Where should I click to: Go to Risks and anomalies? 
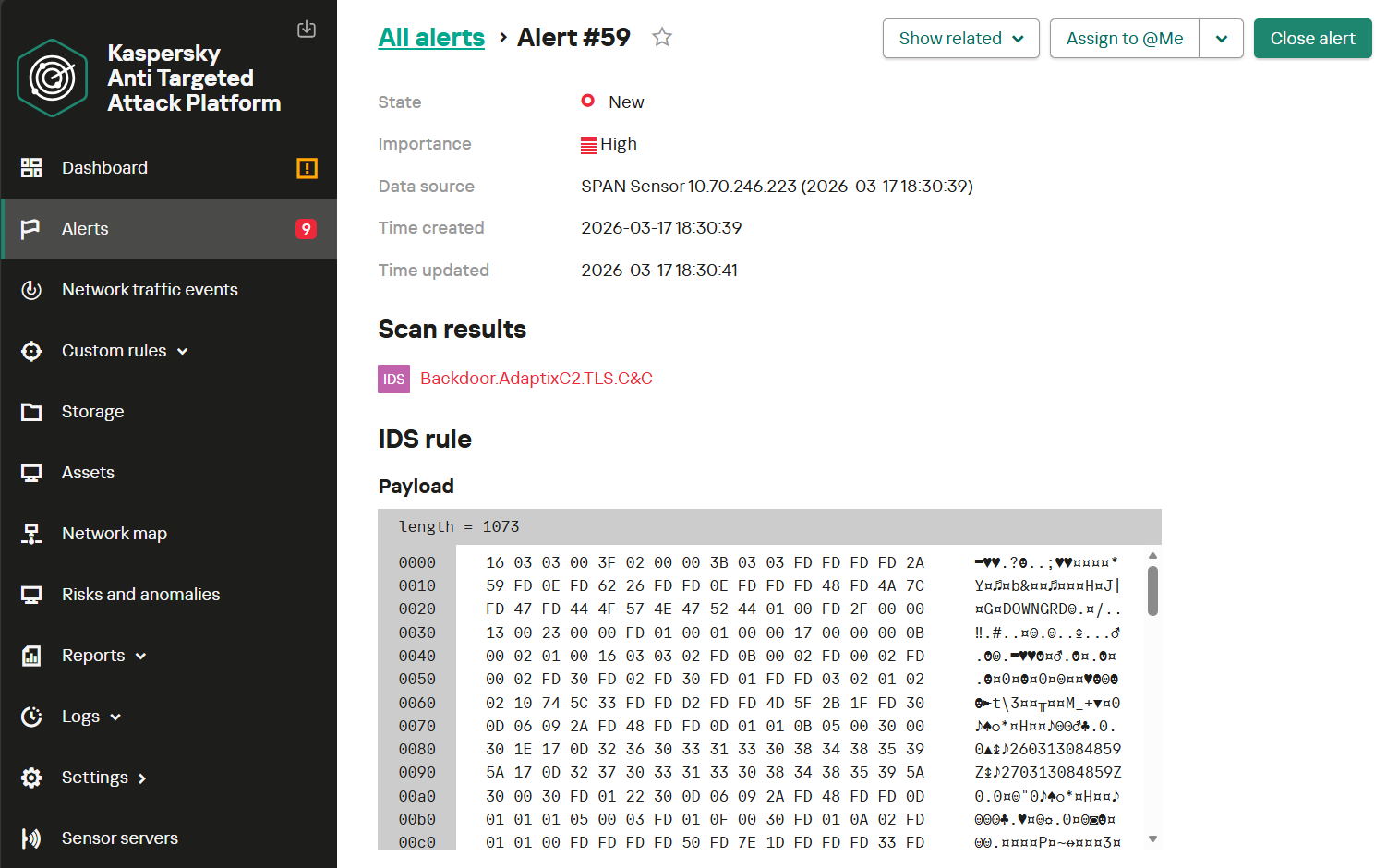click(140, 595)
